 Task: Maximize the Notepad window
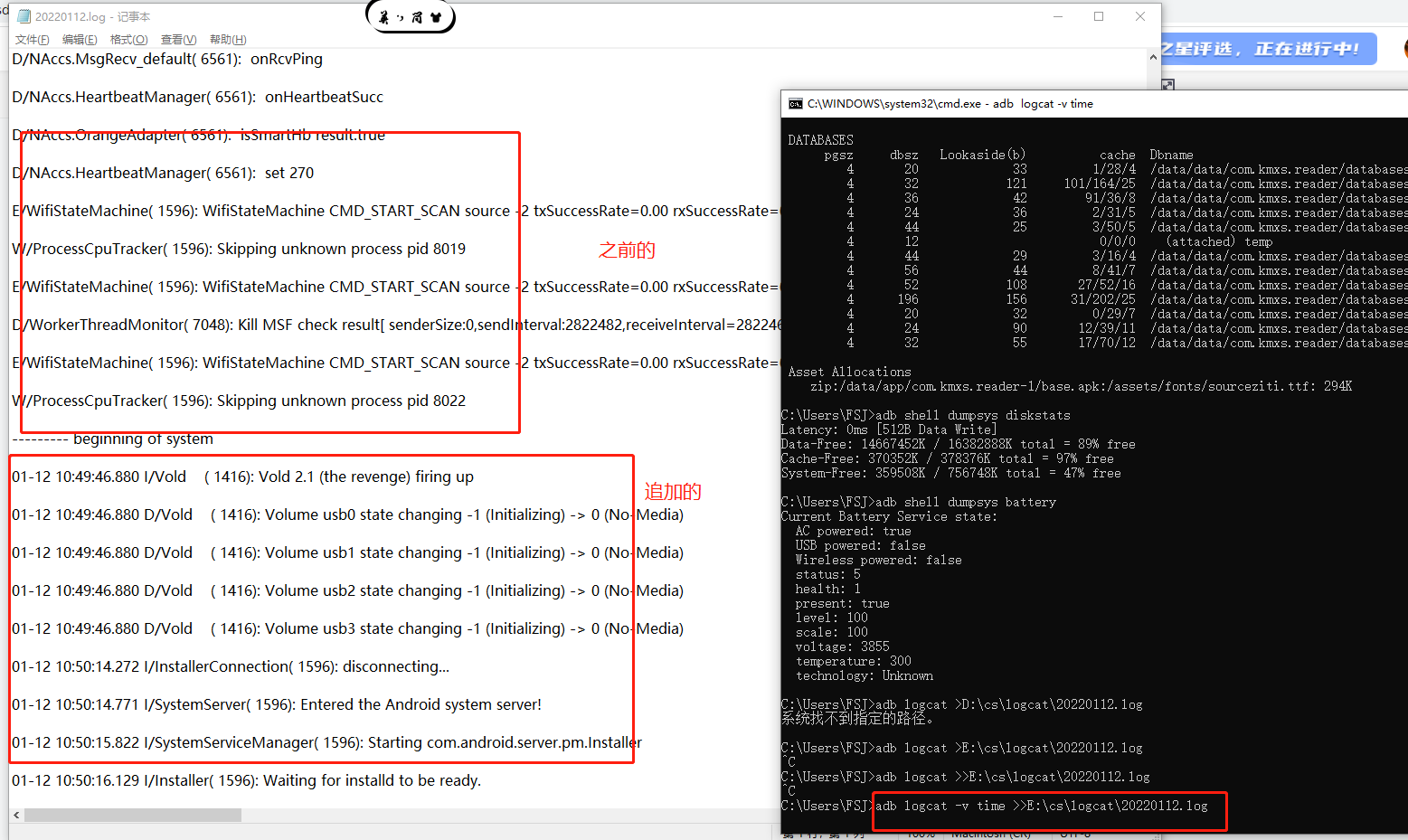tap(1099, 16)
